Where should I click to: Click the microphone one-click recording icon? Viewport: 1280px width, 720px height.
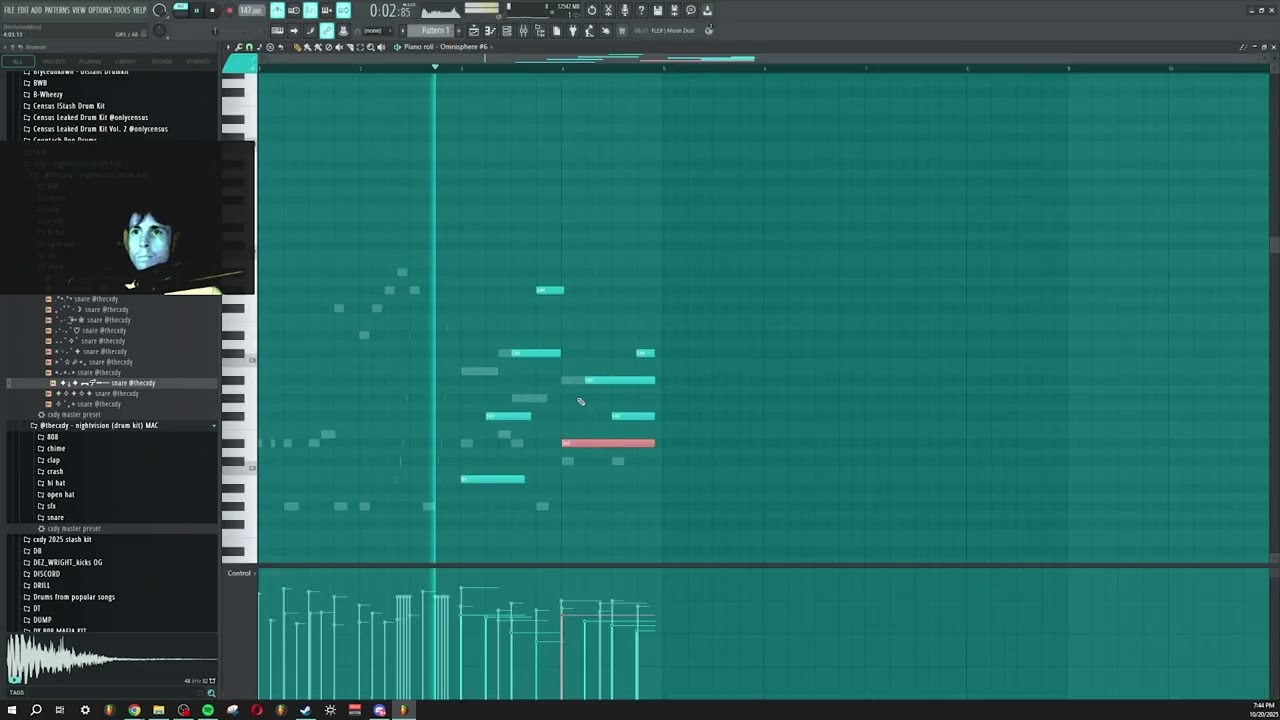coord(624,10)
